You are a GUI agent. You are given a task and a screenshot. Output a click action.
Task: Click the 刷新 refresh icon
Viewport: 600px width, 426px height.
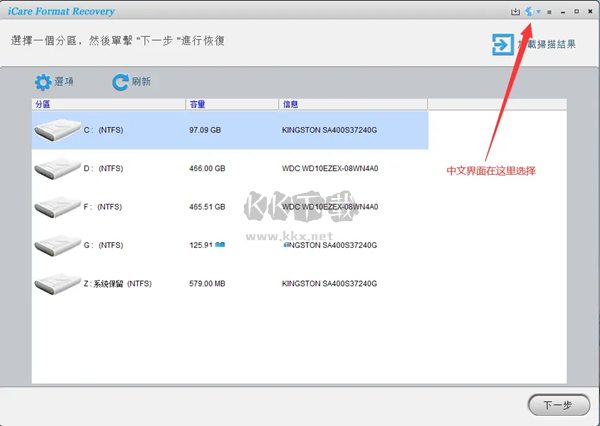(120, 82)
